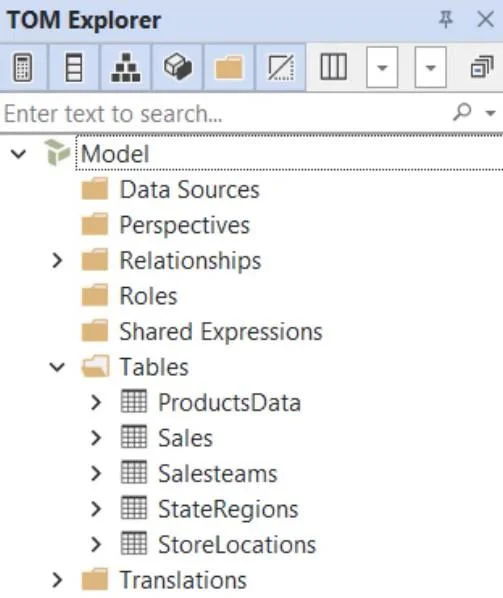
Task: Toggle the Show Measures calculator icon
Action: tap(23, 68)
